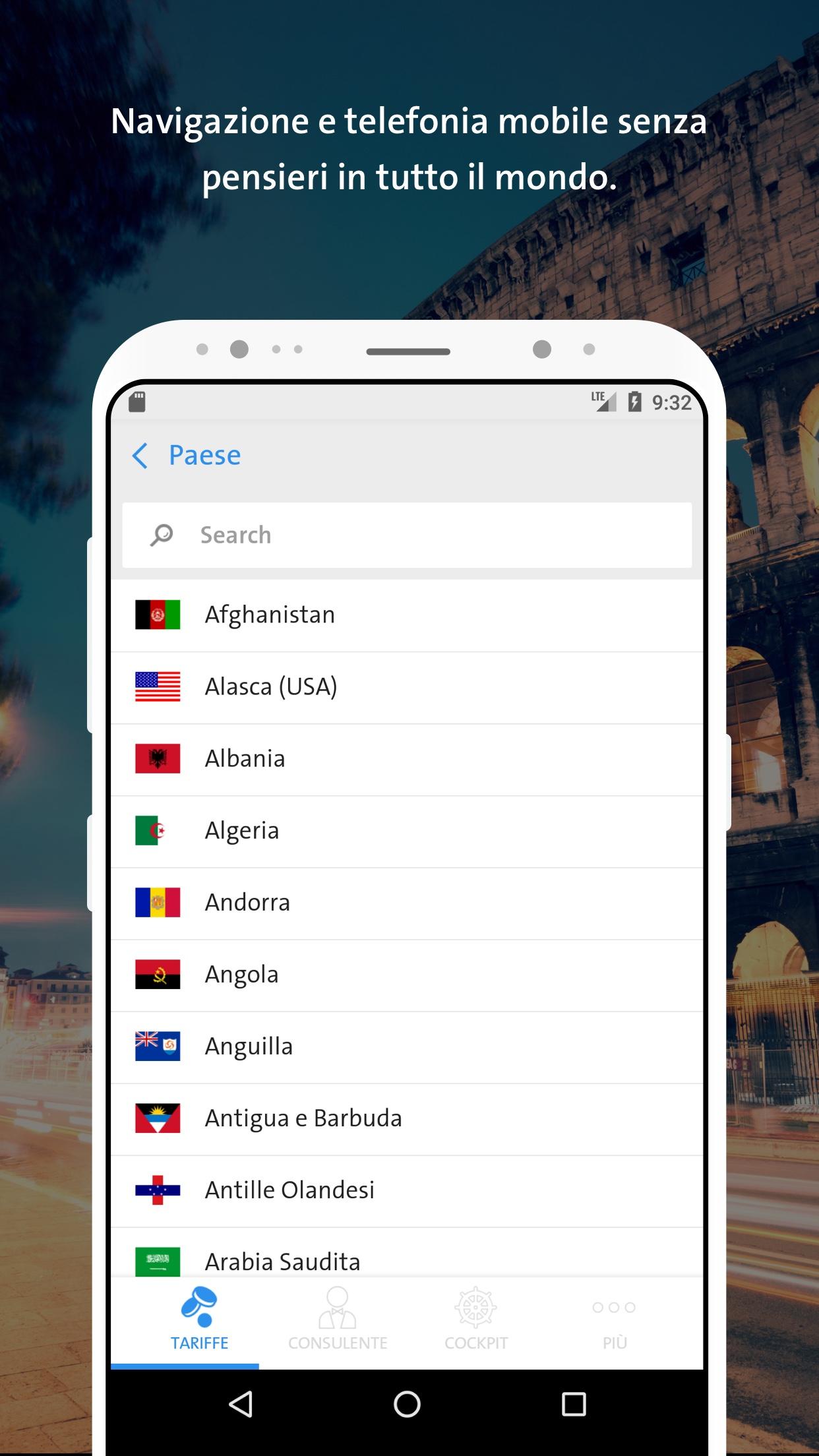The image size is (819, 1456).
Task: Open the Tariffe tab icon
Action: click(199, 1306)
